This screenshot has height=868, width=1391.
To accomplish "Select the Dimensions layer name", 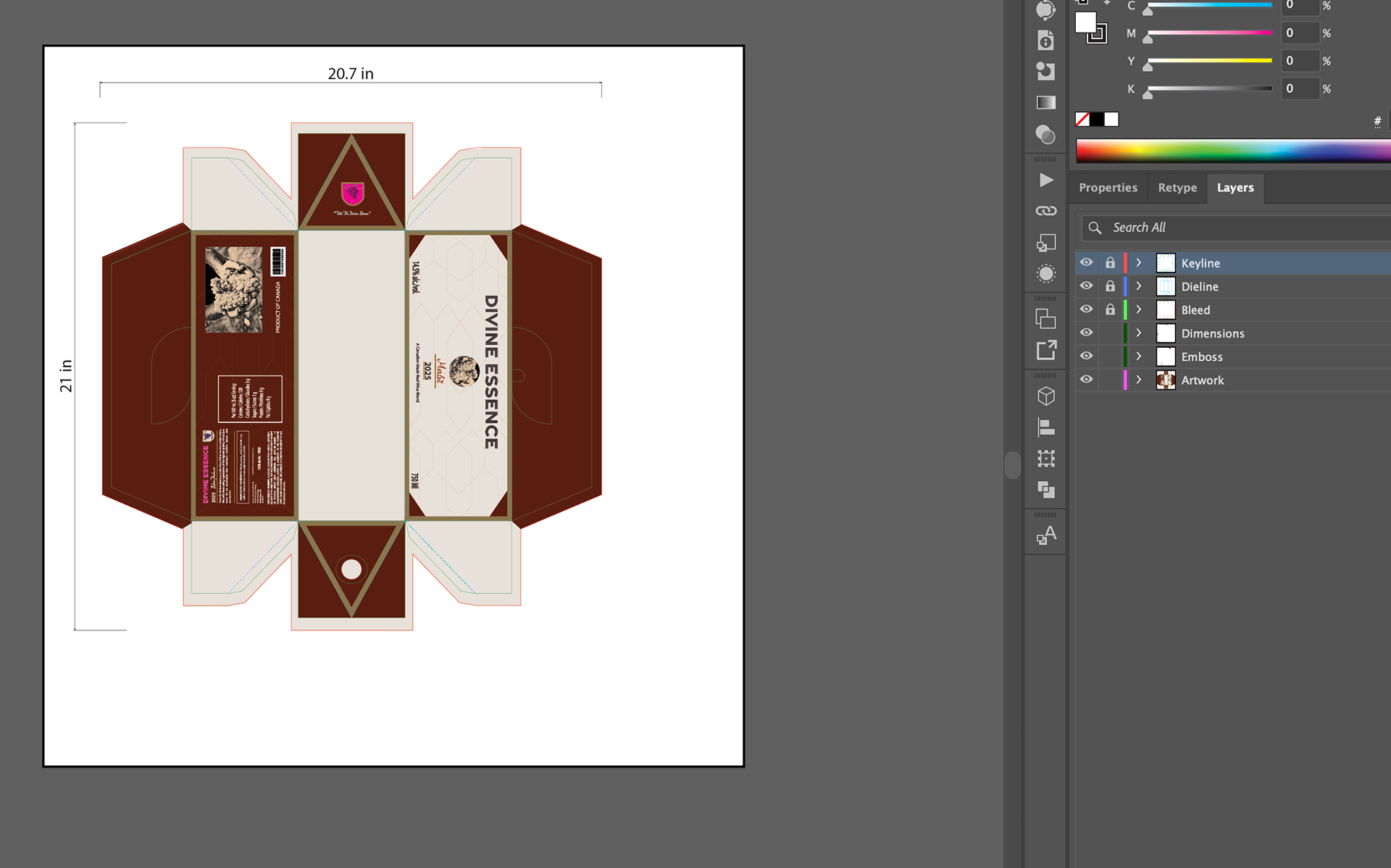I will click(x=1213, y=333).
